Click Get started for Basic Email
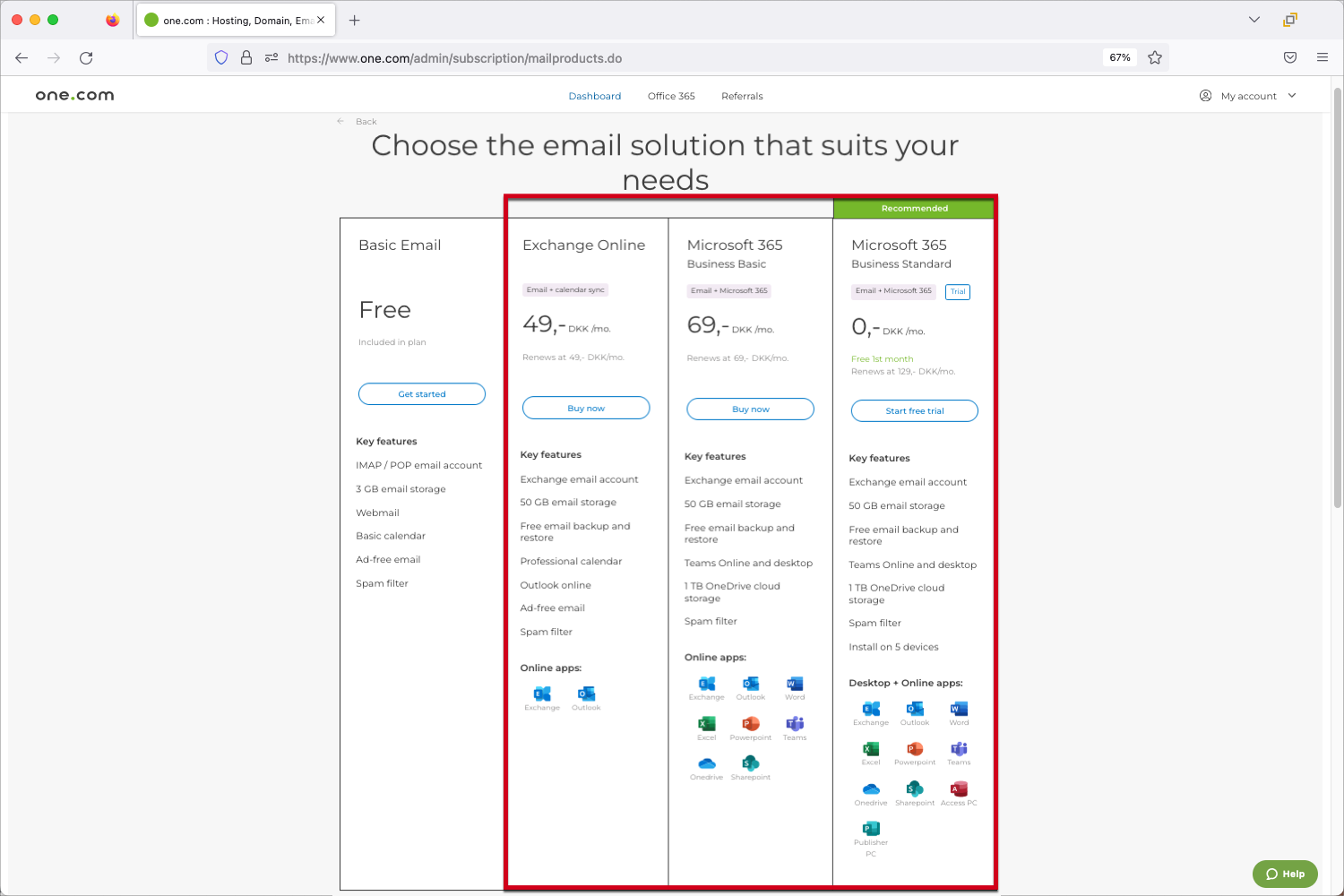 tap(422, 393)
